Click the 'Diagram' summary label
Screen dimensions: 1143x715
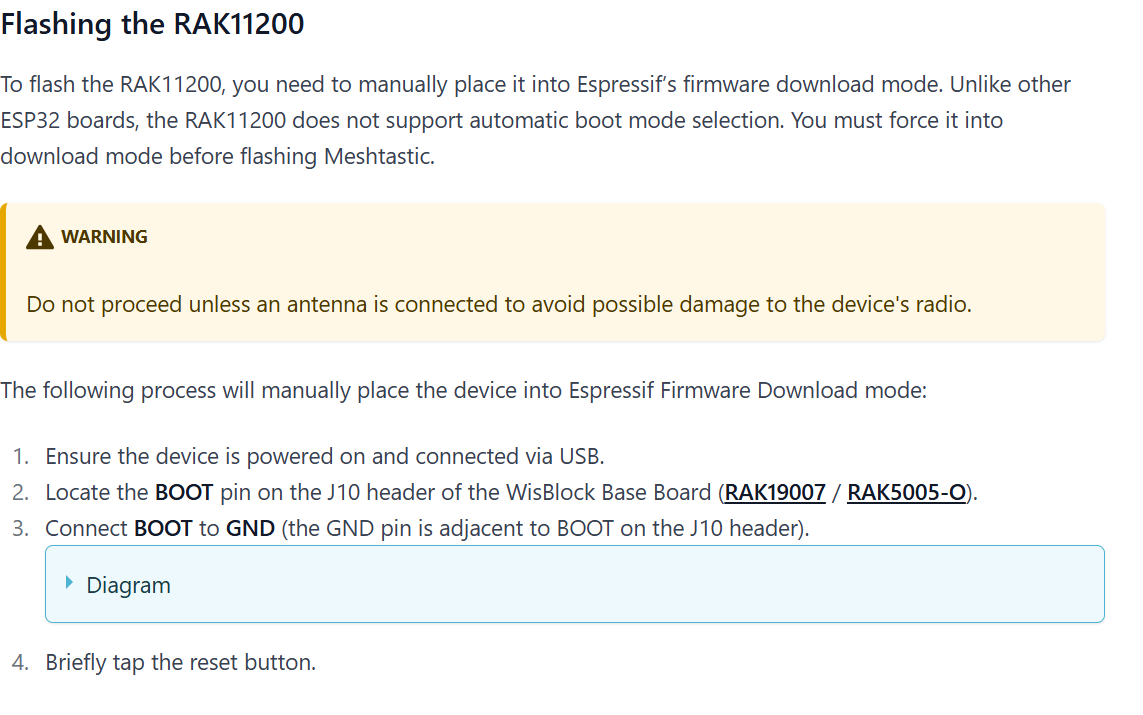(128, 585)
